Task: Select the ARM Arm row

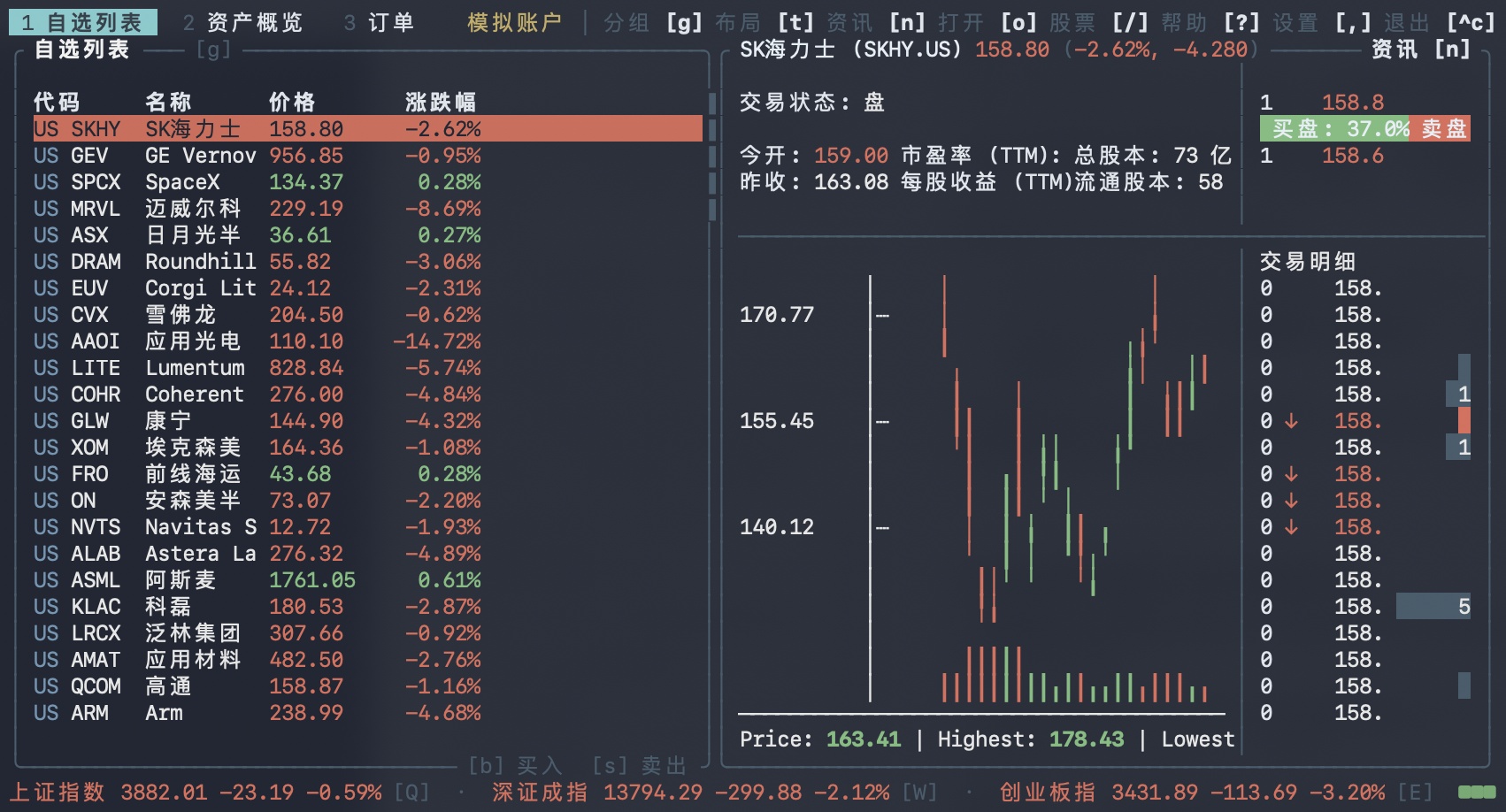Action: [368, 713]
